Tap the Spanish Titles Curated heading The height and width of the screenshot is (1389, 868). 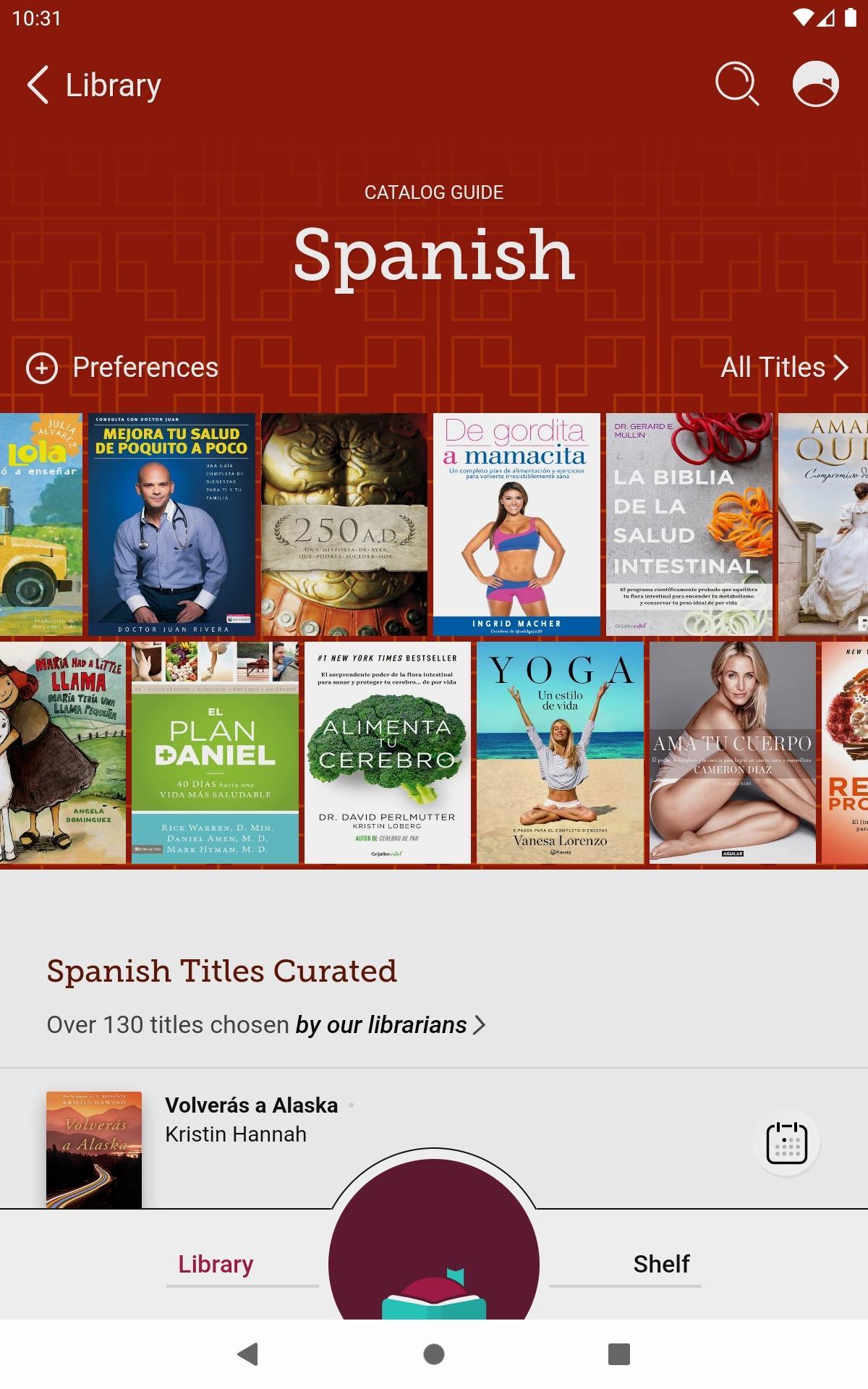pyautogui.click(x=221, y=971)
